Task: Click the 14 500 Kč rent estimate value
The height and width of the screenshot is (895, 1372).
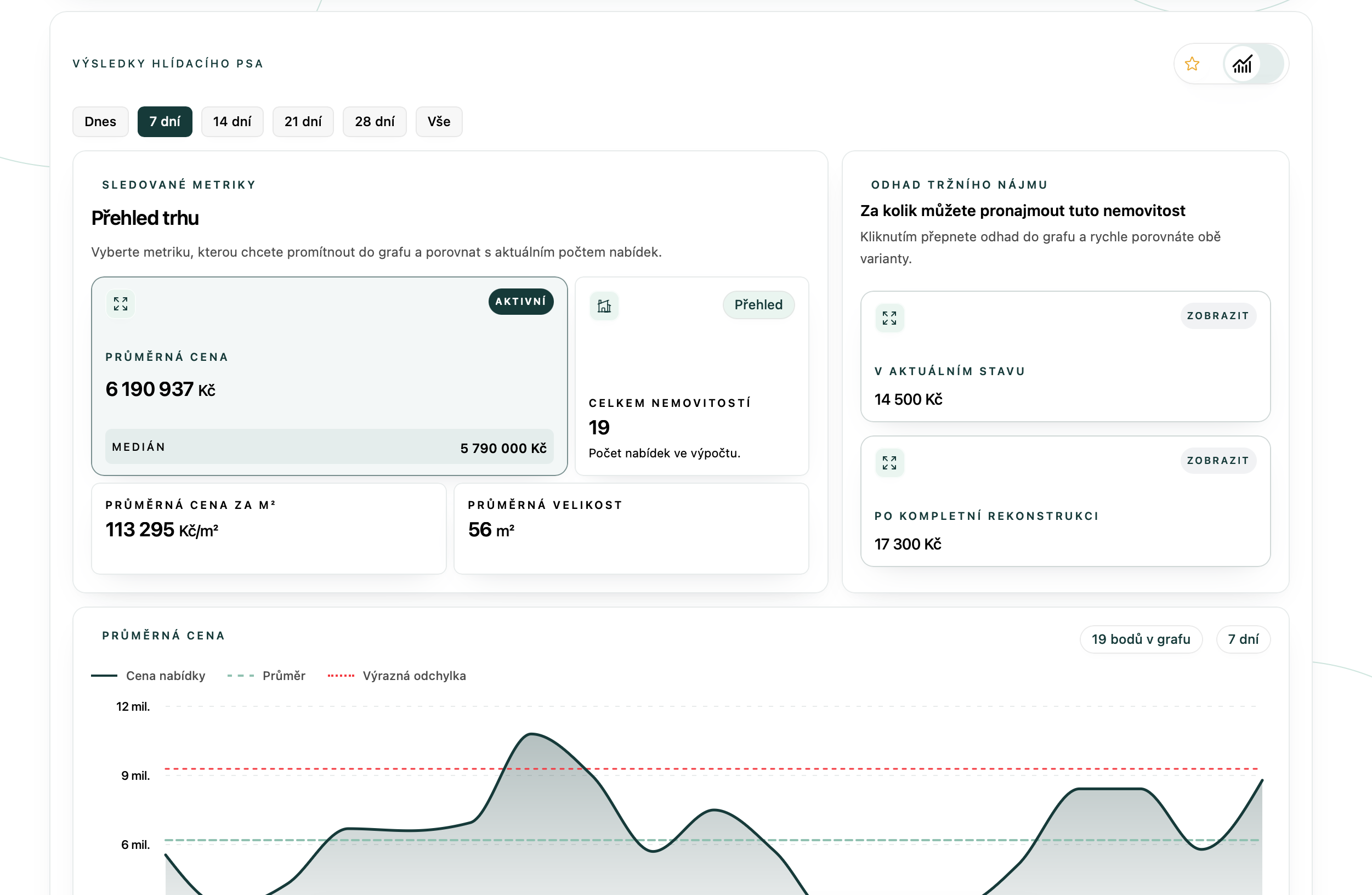Action: [909, 400]
